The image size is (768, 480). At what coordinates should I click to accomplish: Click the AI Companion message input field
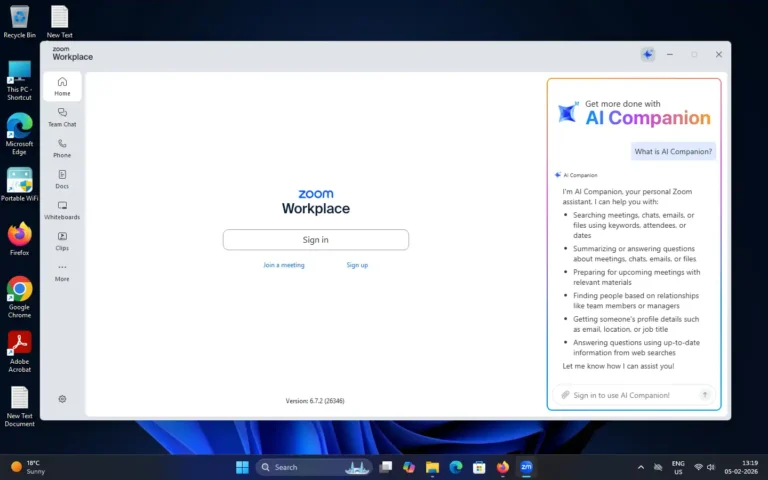point(630,395)
